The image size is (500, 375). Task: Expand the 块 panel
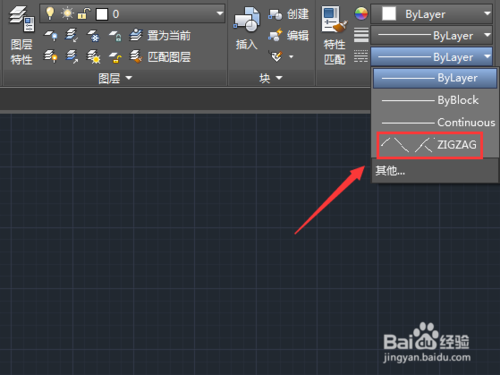[271, 78]
